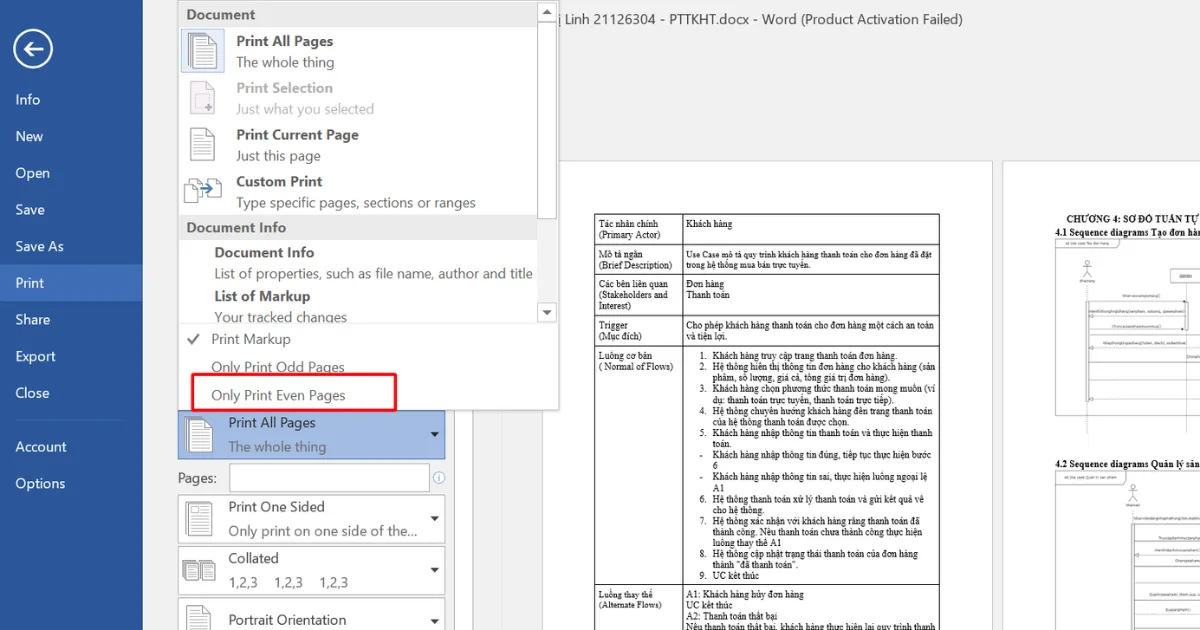Enable Only Print Even Pages

(x=278, y=395)
